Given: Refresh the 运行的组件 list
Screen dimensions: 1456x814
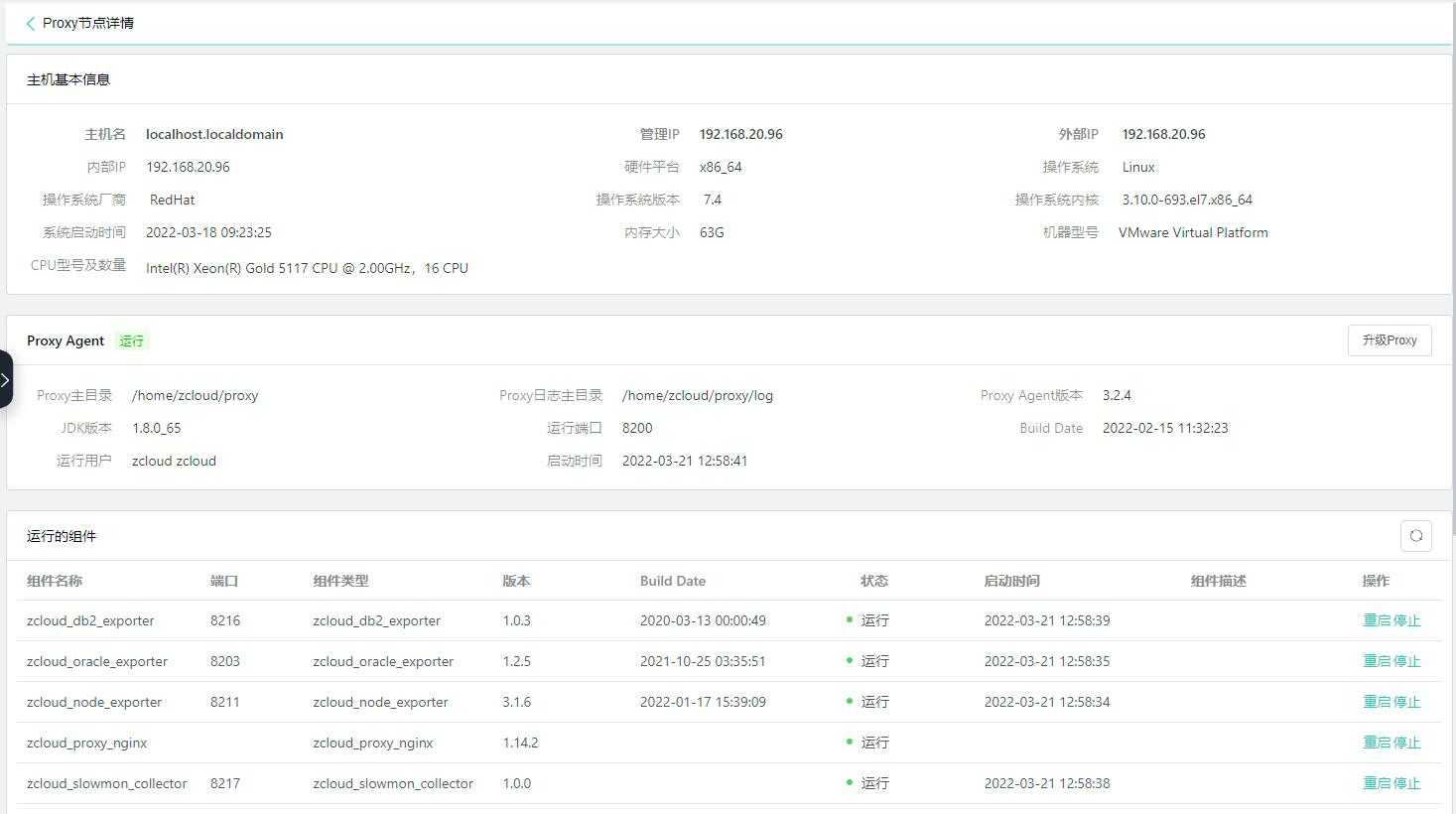Looking at the screenshot, I should [x=1416, y=536].
